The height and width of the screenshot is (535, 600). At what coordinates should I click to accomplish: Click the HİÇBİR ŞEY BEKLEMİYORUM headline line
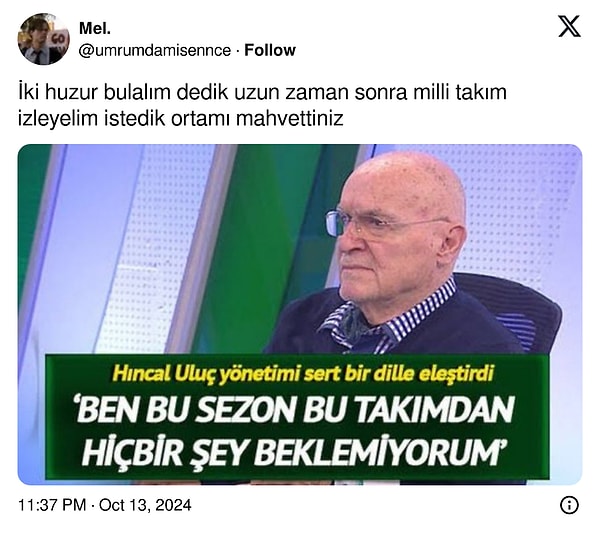tap(295, 452)
